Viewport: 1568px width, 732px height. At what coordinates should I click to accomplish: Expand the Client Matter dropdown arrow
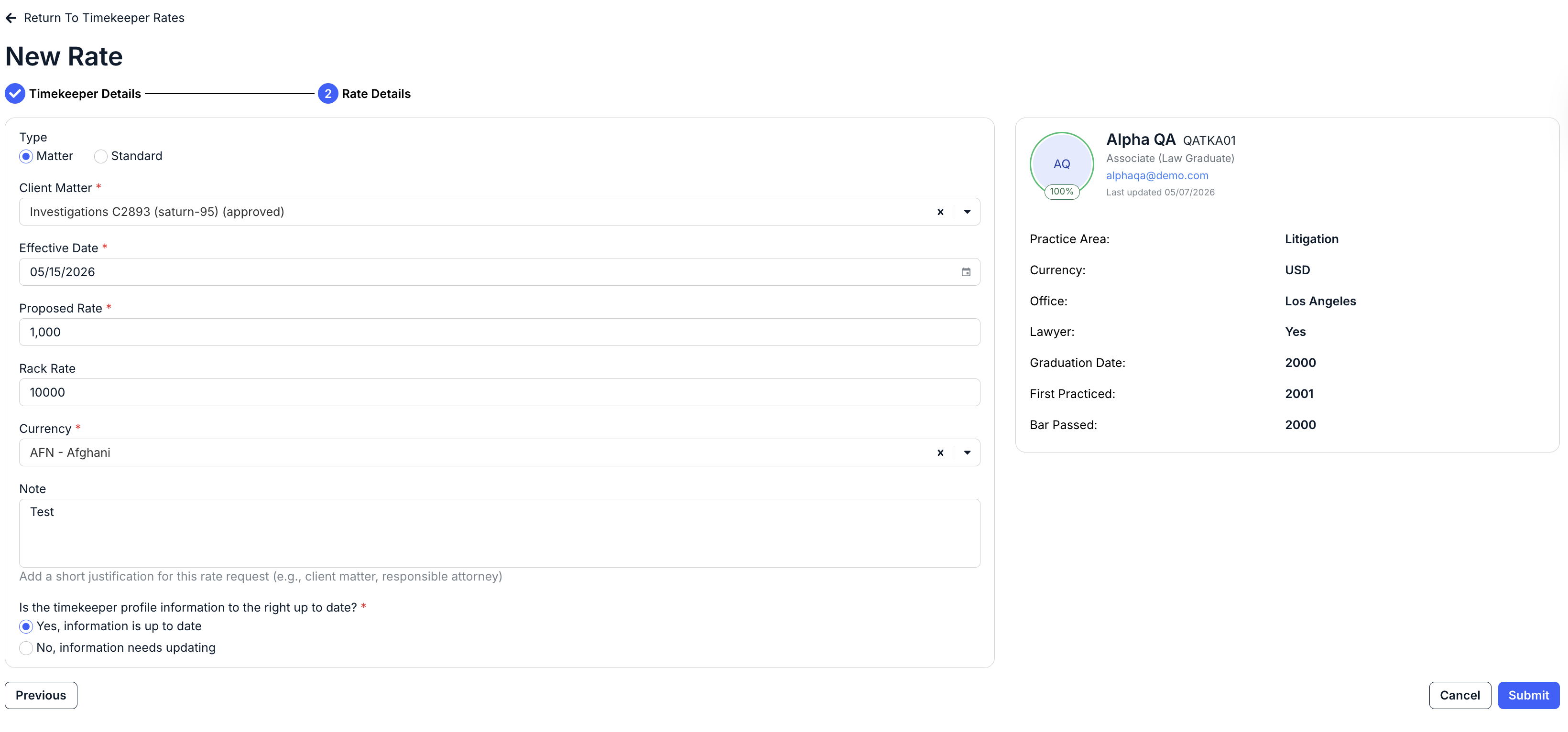click(x=967, y=212)
